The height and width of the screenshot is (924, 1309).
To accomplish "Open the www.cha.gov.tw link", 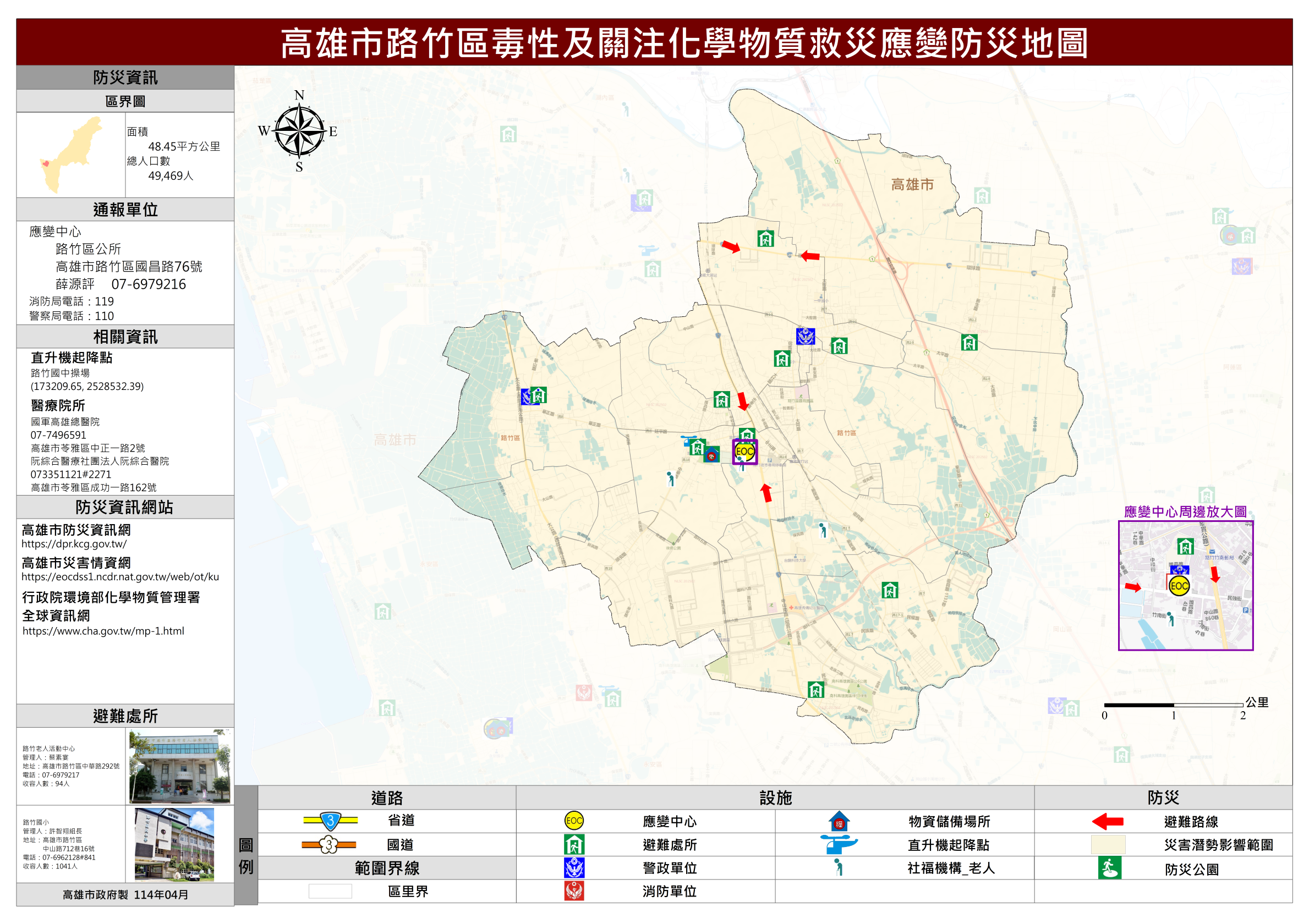I will pyautogui.click(x=103, y=631).
